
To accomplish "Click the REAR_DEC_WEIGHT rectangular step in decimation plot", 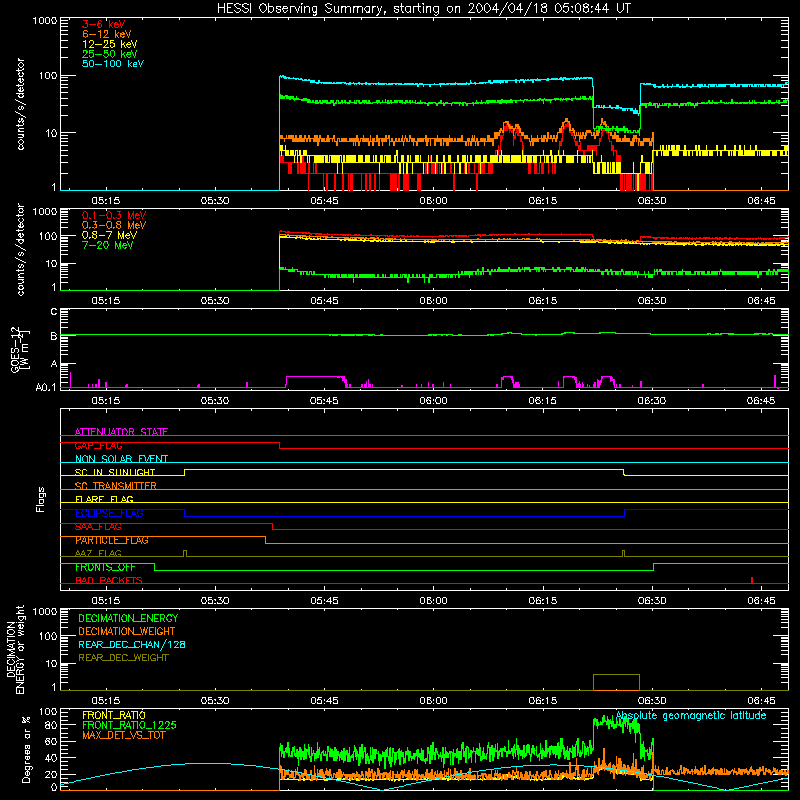I will click(616, 682).
